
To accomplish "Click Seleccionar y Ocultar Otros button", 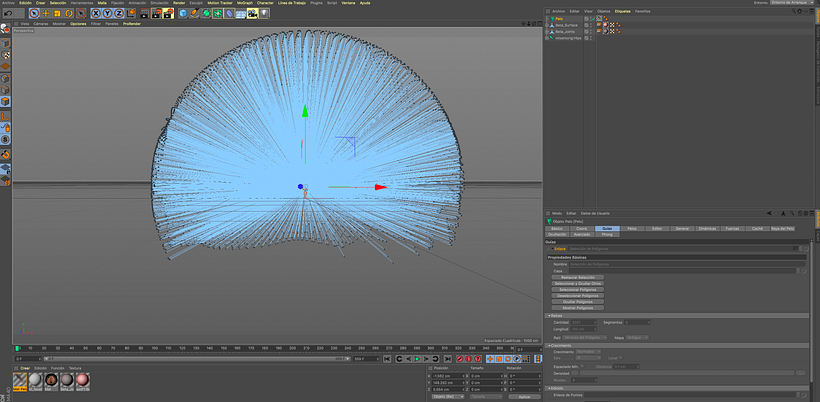I will click(578, 283).
